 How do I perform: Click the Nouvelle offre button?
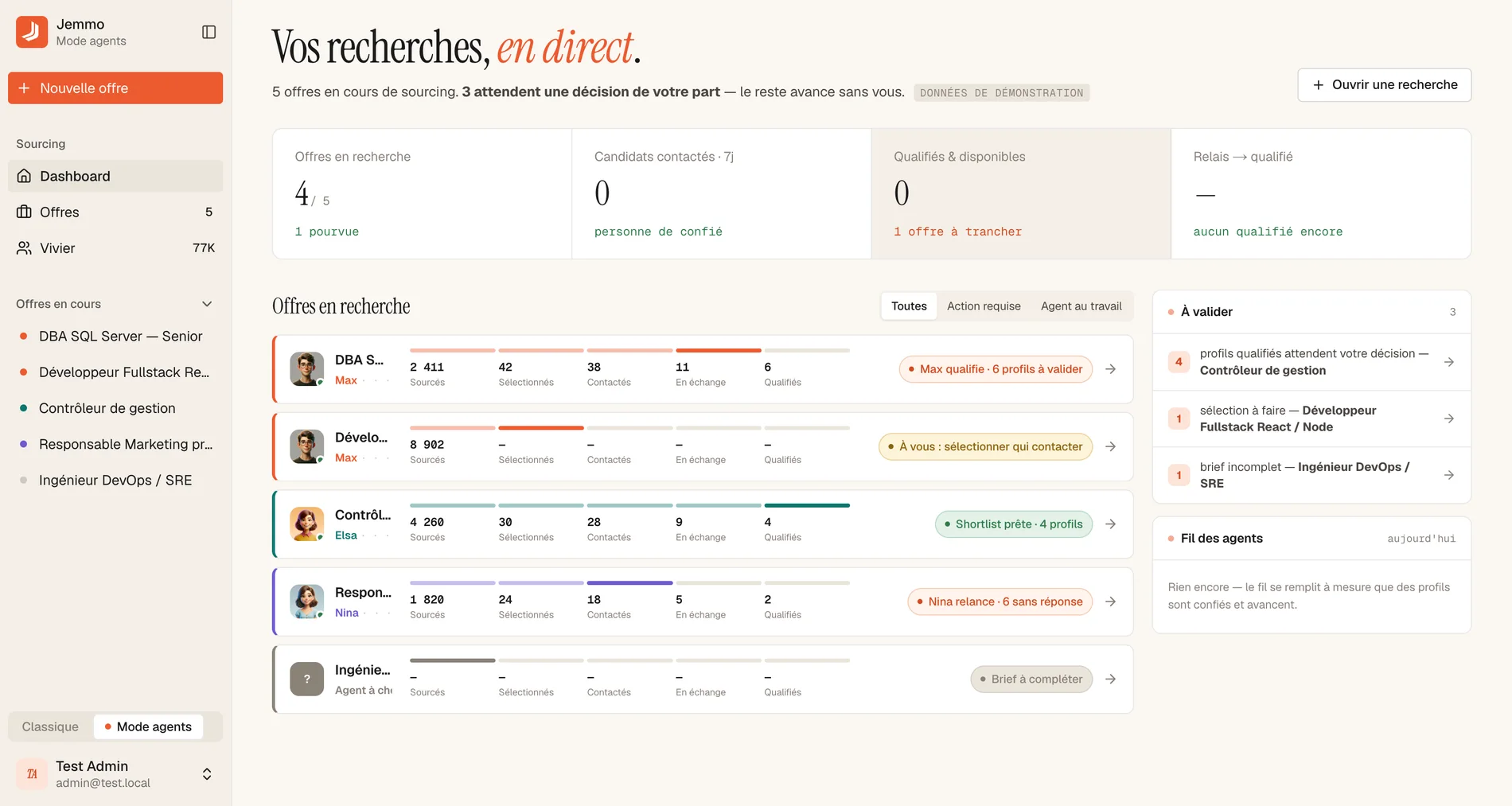point(115,88)
